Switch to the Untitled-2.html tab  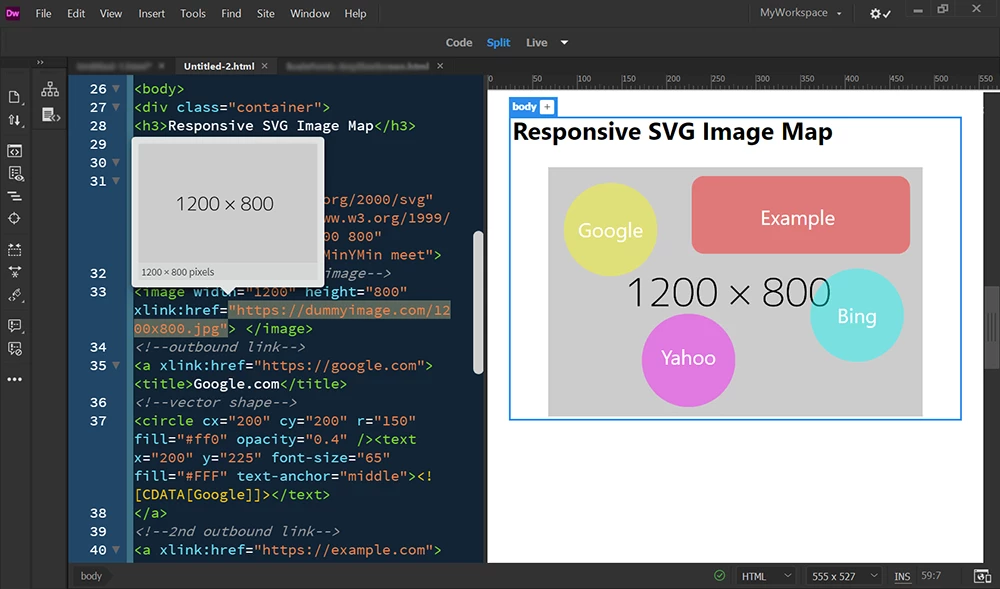[x=219, y=66]
